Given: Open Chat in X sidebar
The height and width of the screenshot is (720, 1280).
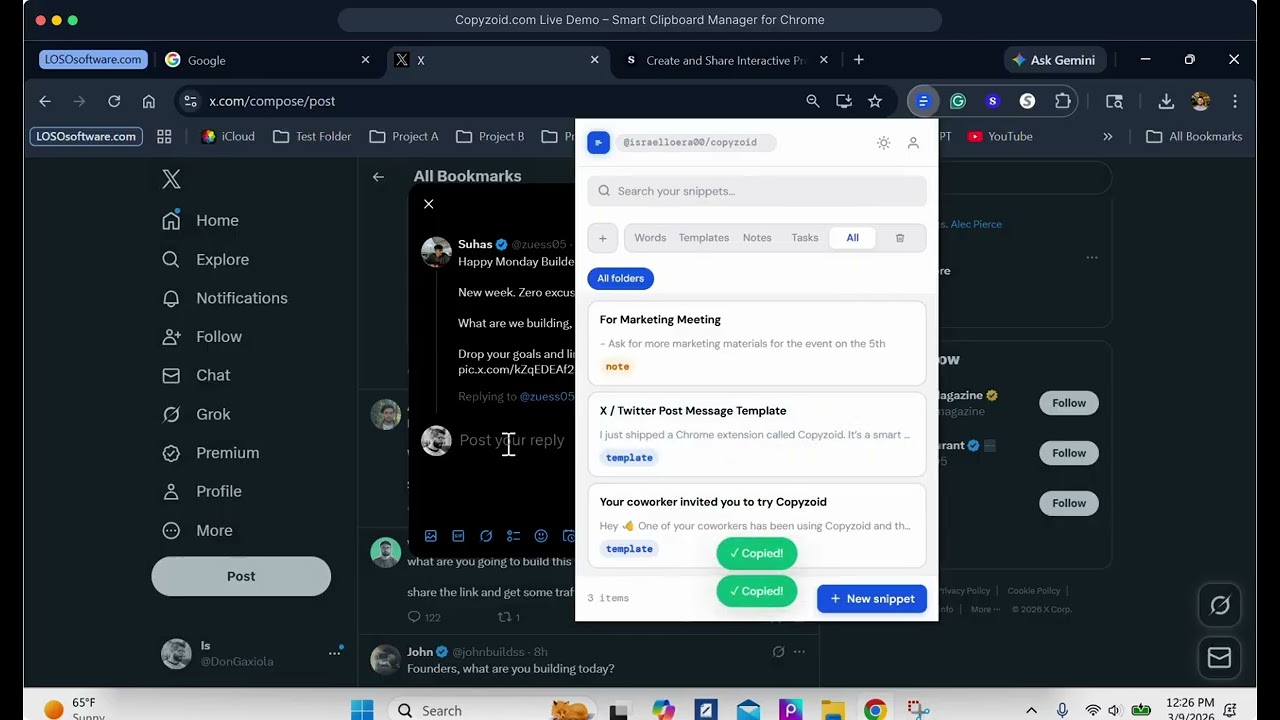Looking at the screenshot, I should point(196,375).
